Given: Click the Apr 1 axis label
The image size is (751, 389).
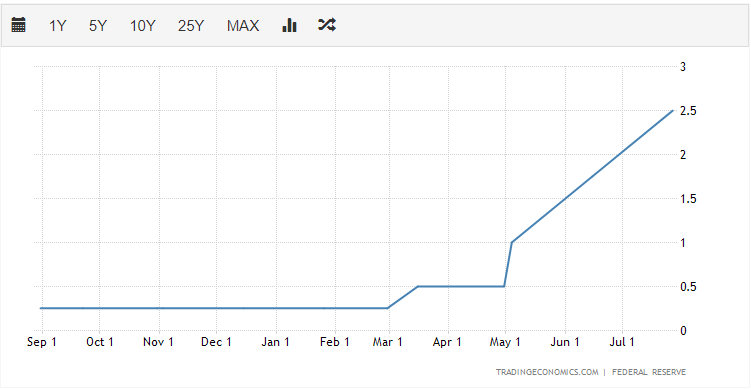Looking at the screenshot, I should tap(447, 342).
